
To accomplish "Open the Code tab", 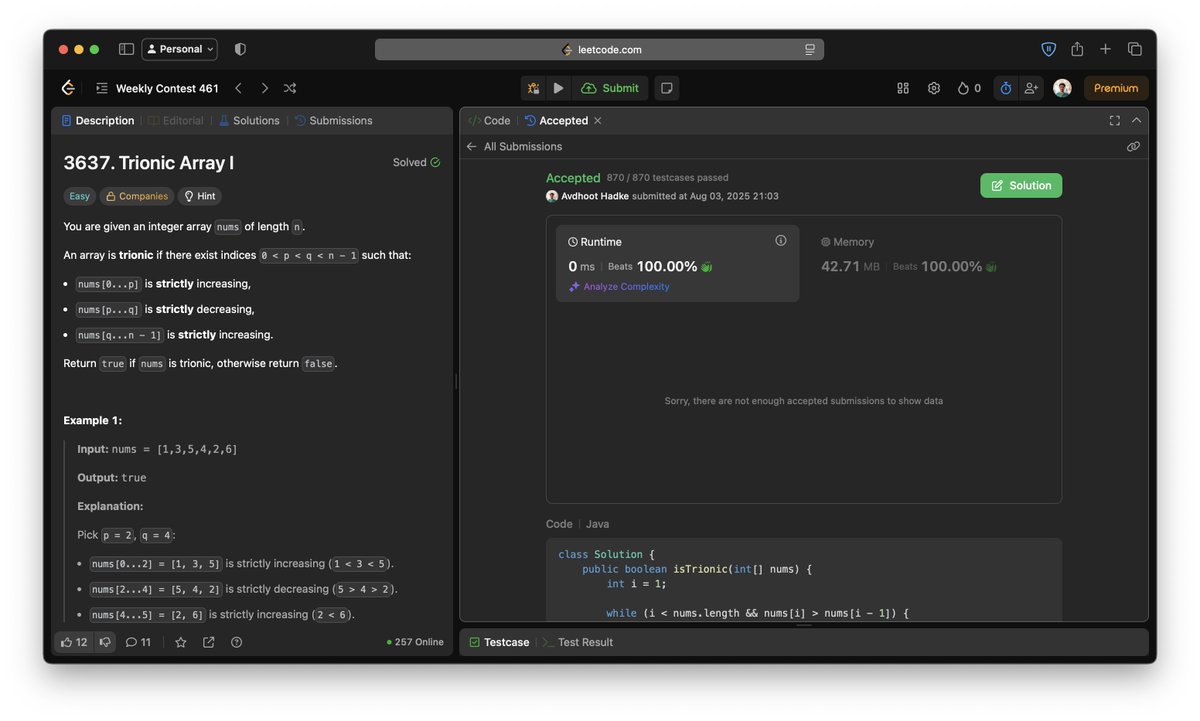I will [489, 121].
